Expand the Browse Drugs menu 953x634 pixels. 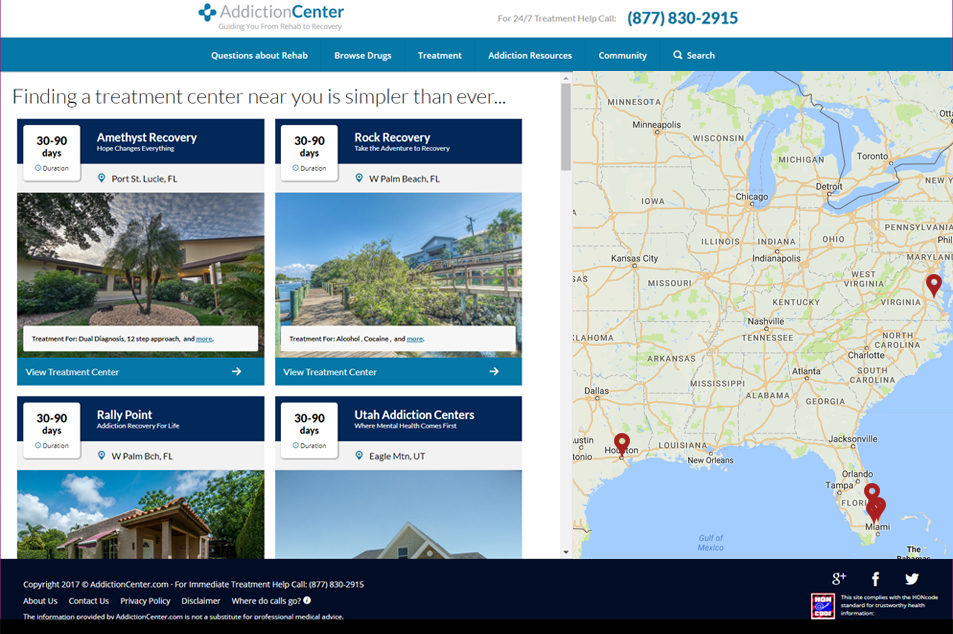(362, 56)
